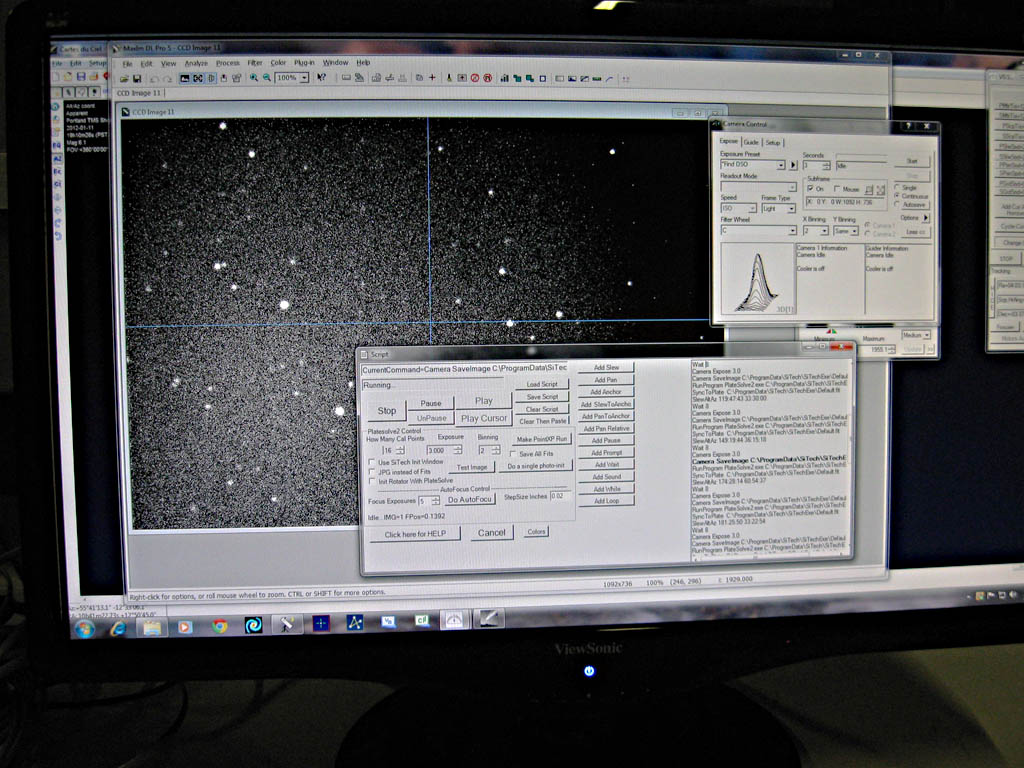Click the blue swirl taskbar icon
Viewport: 1024px width, 768px height.
pos(253,626)
